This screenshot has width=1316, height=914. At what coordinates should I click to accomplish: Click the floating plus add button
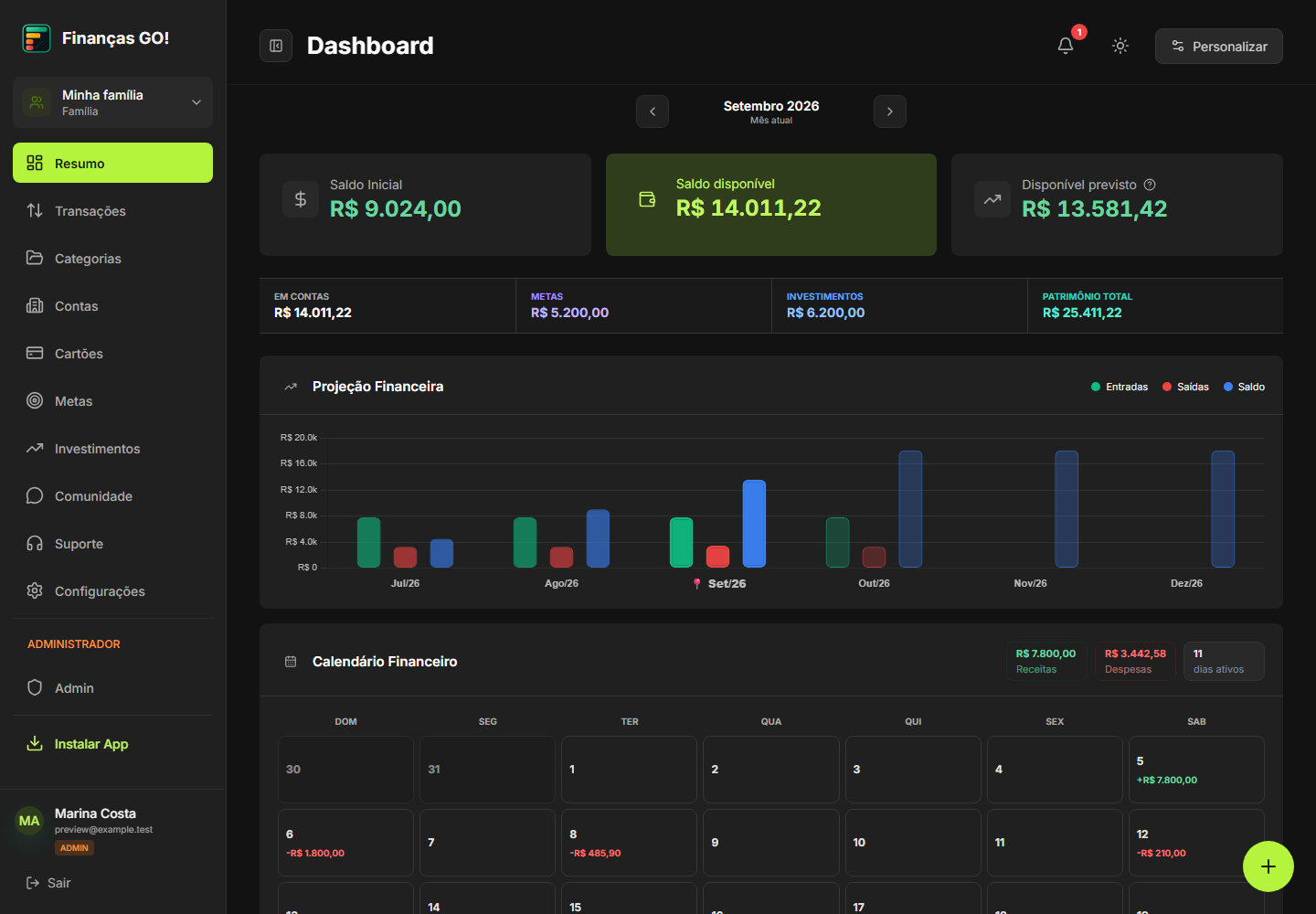click(1268, 866)
